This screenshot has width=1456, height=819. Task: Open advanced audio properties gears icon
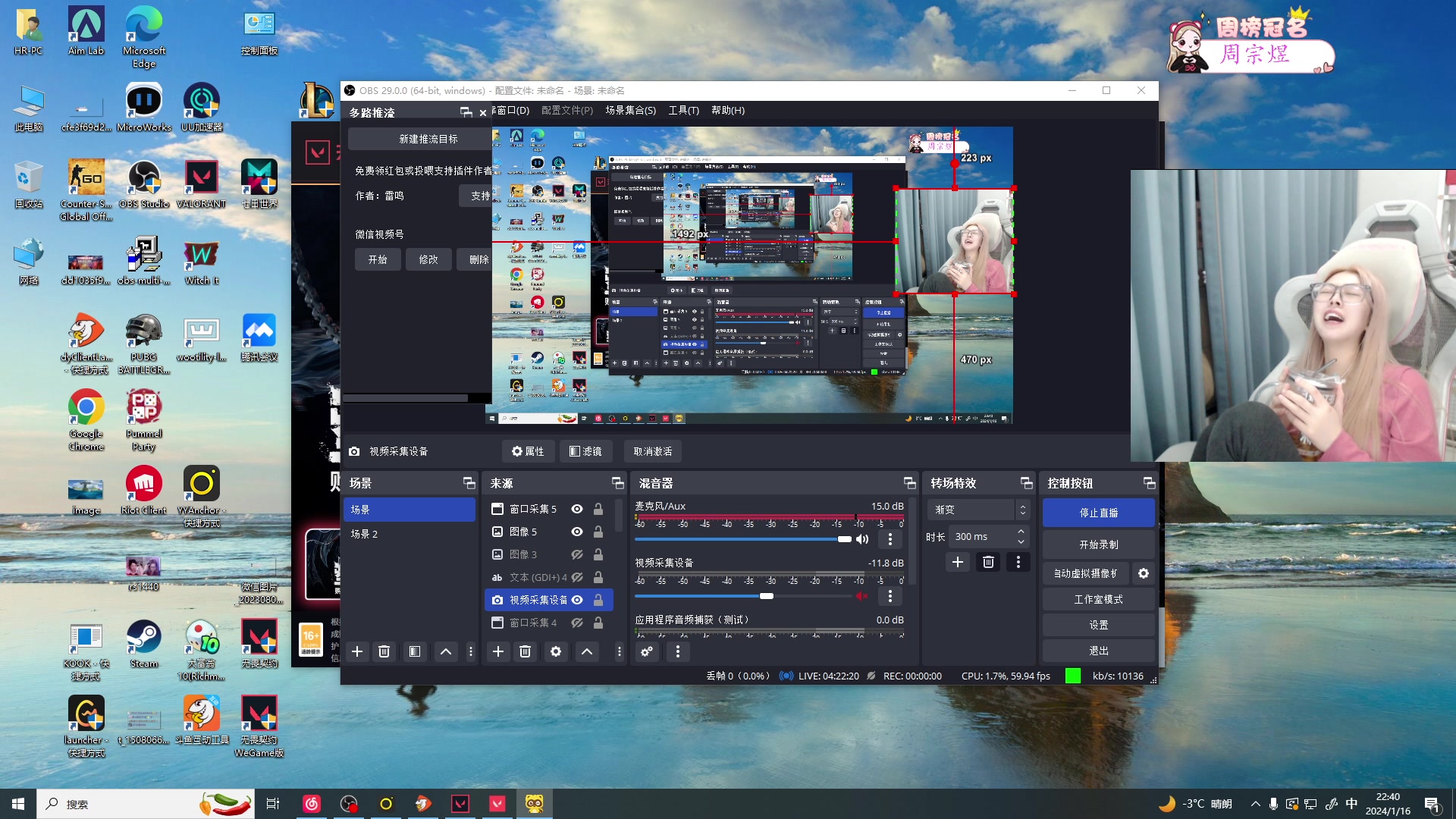pyautogui.click(x=647, y=651)
